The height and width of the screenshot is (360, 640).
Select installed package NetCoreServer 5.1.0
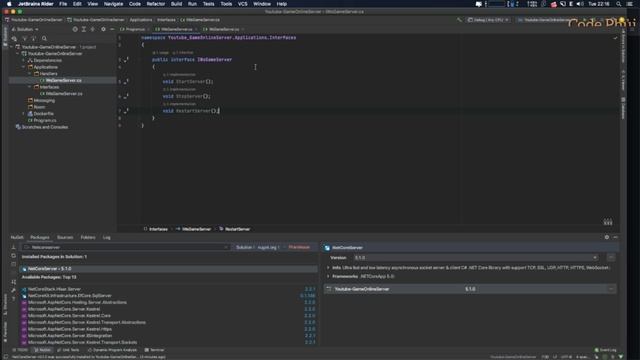click(169, 269)
